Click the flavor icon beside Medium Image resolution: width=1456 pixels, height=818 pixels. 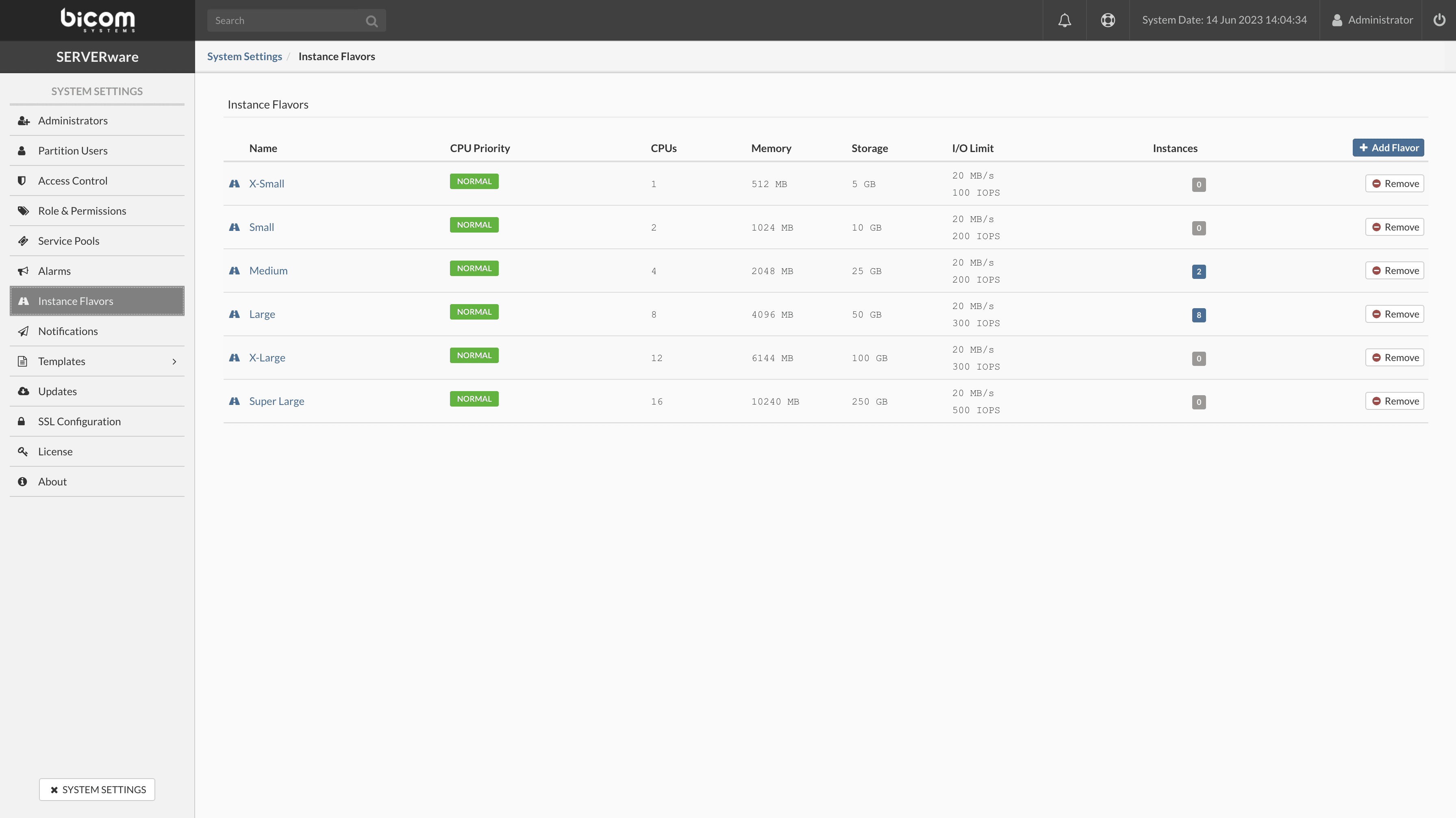(x=234, y=271)
